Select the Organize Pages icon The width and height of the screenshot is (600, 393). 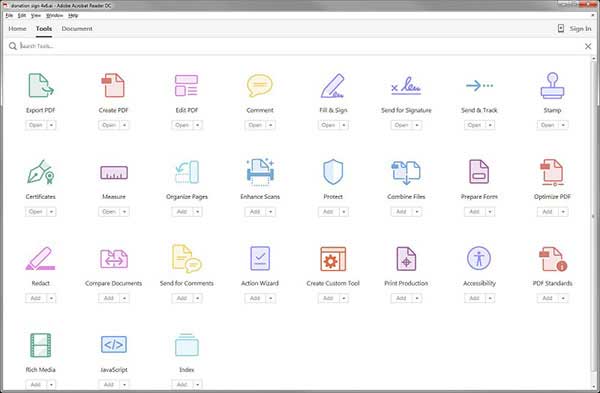point(187,172)
